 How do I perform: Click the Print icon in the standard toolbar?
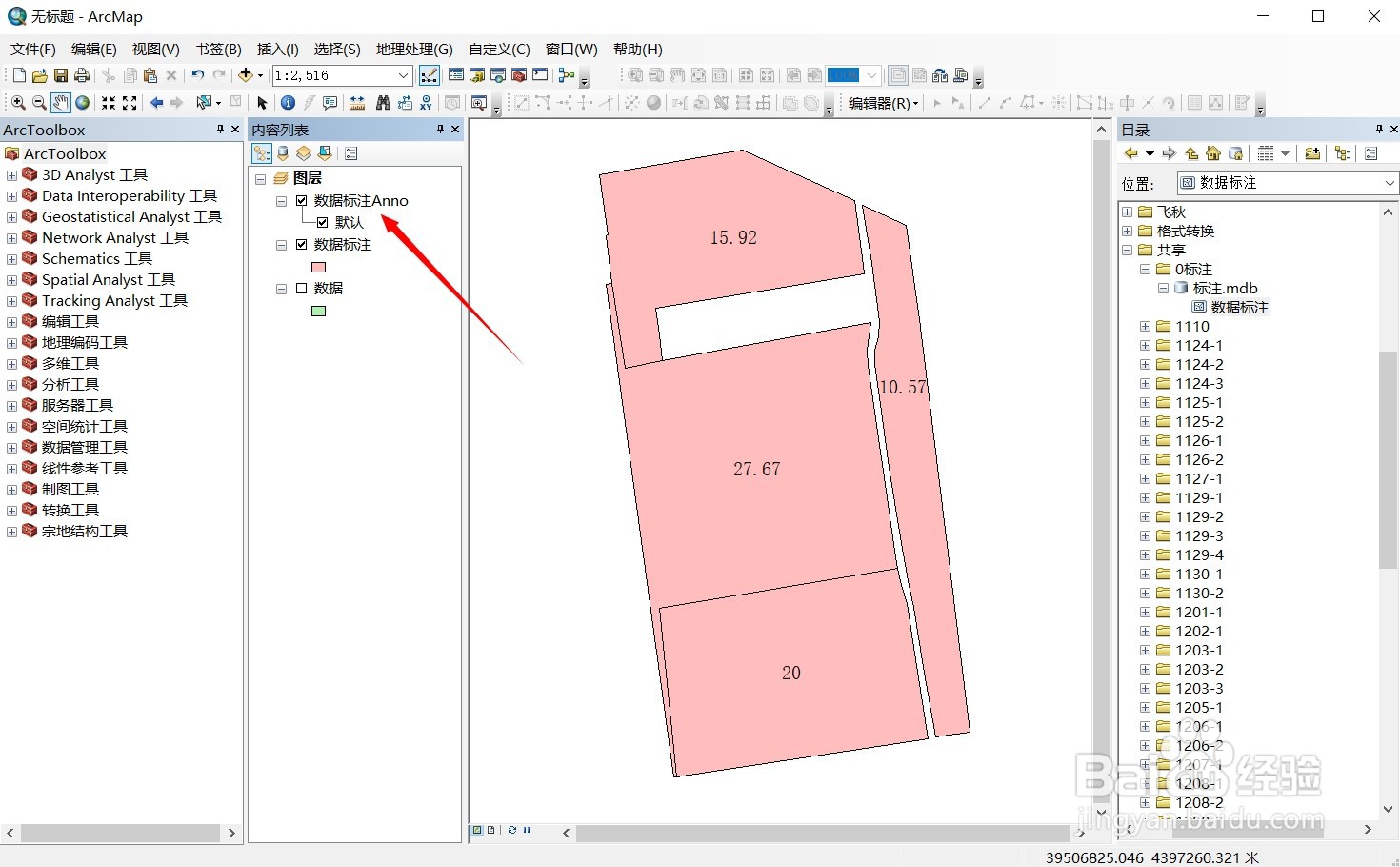82,75
